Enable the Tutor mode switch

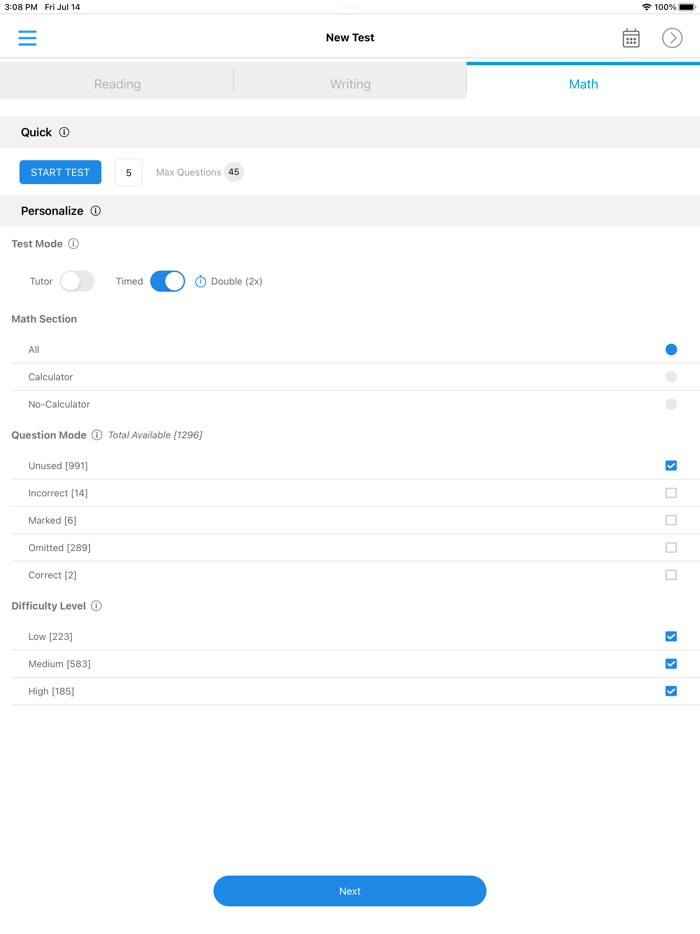pos(77,281)
